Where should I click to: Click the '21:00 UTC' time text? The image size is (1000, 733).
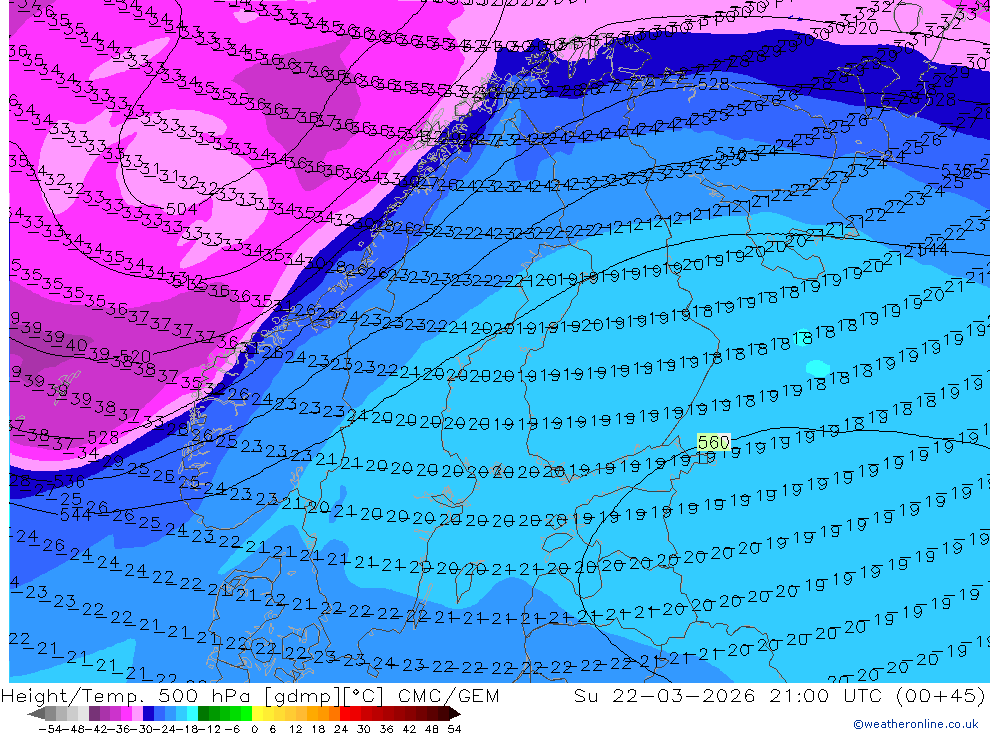click(x=825, y=696)
